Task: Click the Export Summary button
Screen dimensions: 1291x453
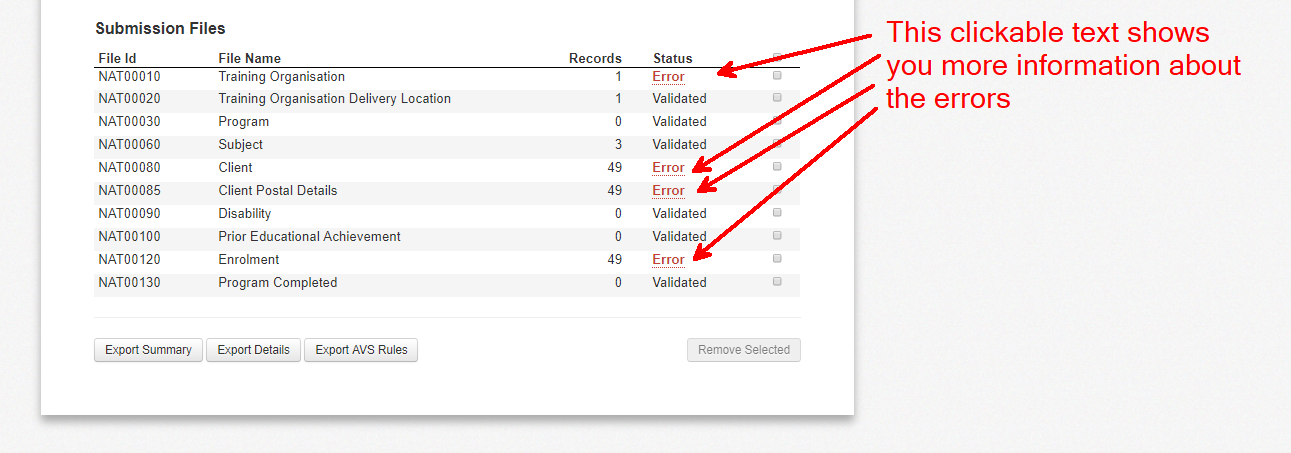Action: 148,350
